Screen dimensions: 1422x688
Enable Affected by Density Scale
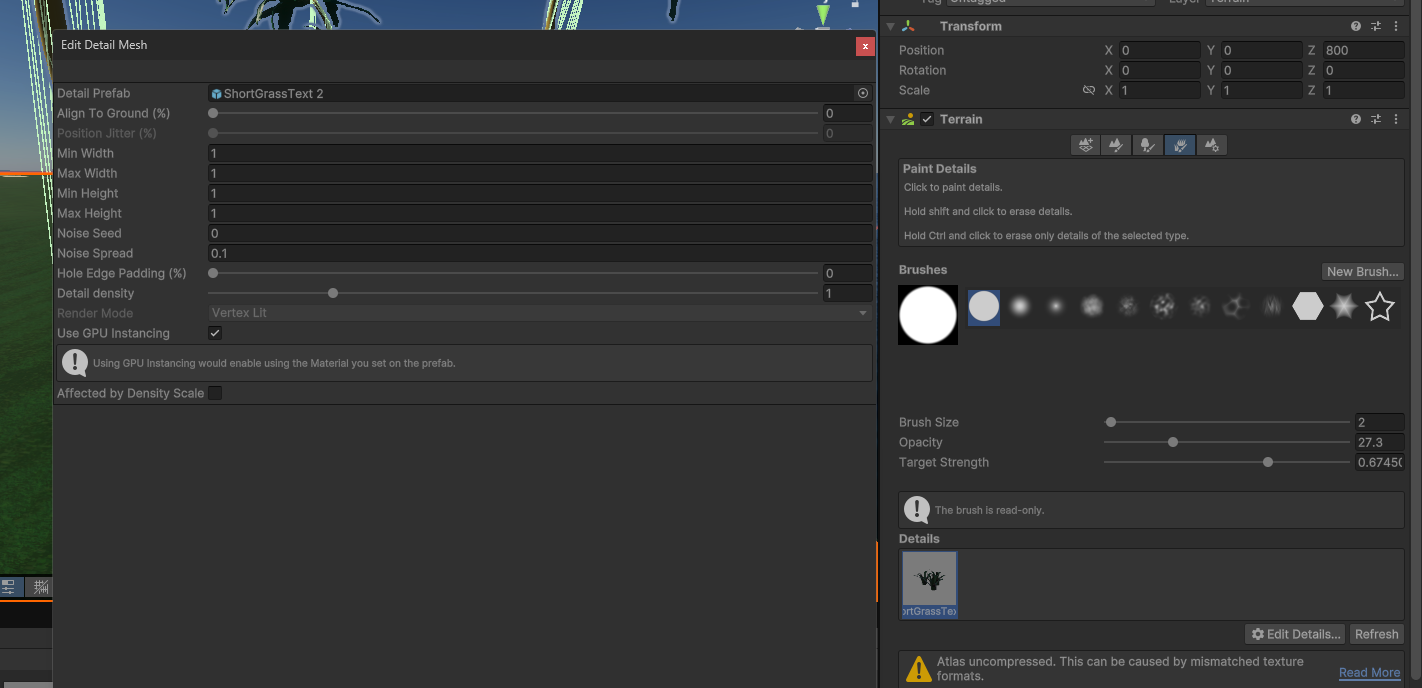point(215,393)
